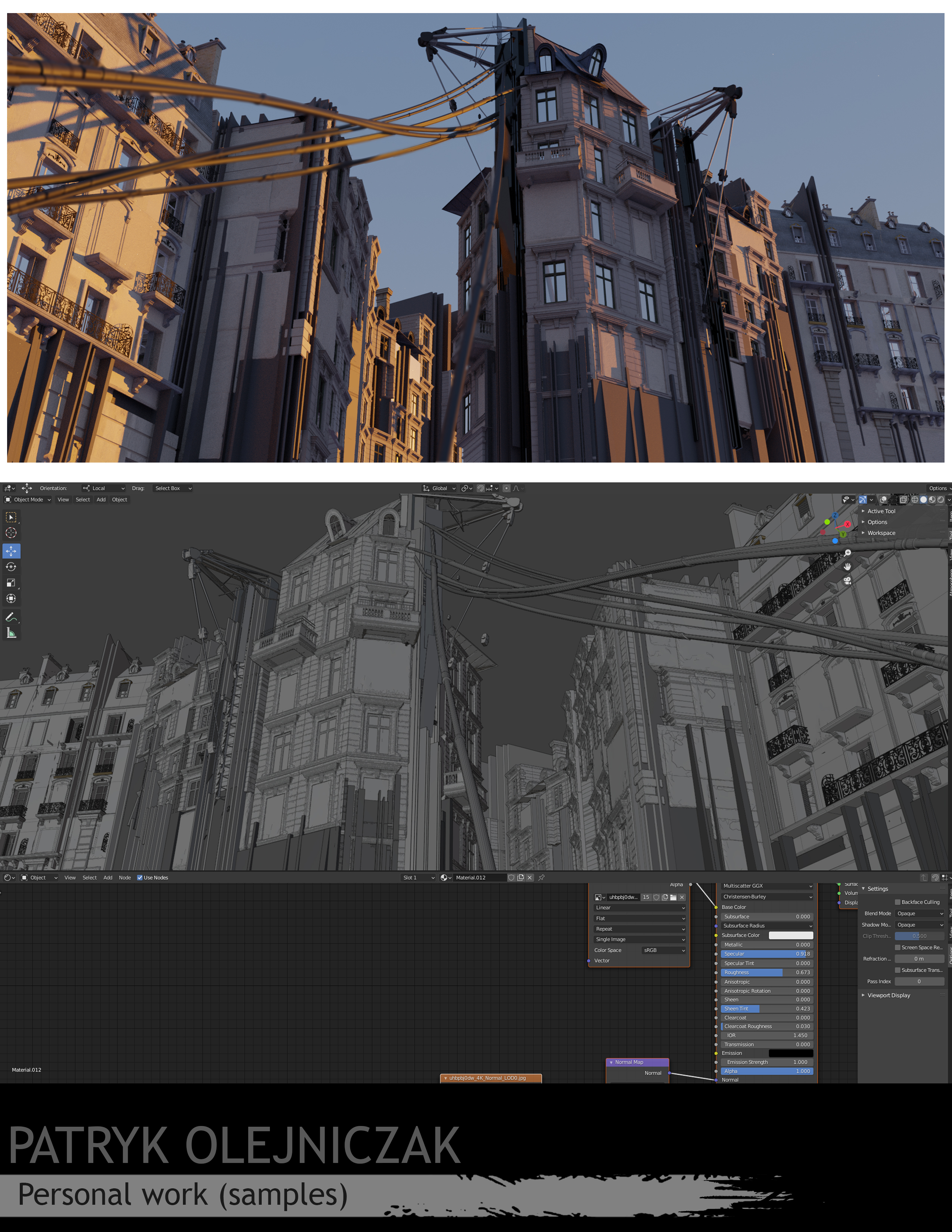Viewport: 952px width, 1232px height.
Task: Open the Slot 1 dropdown
Action: coord(418,877)
